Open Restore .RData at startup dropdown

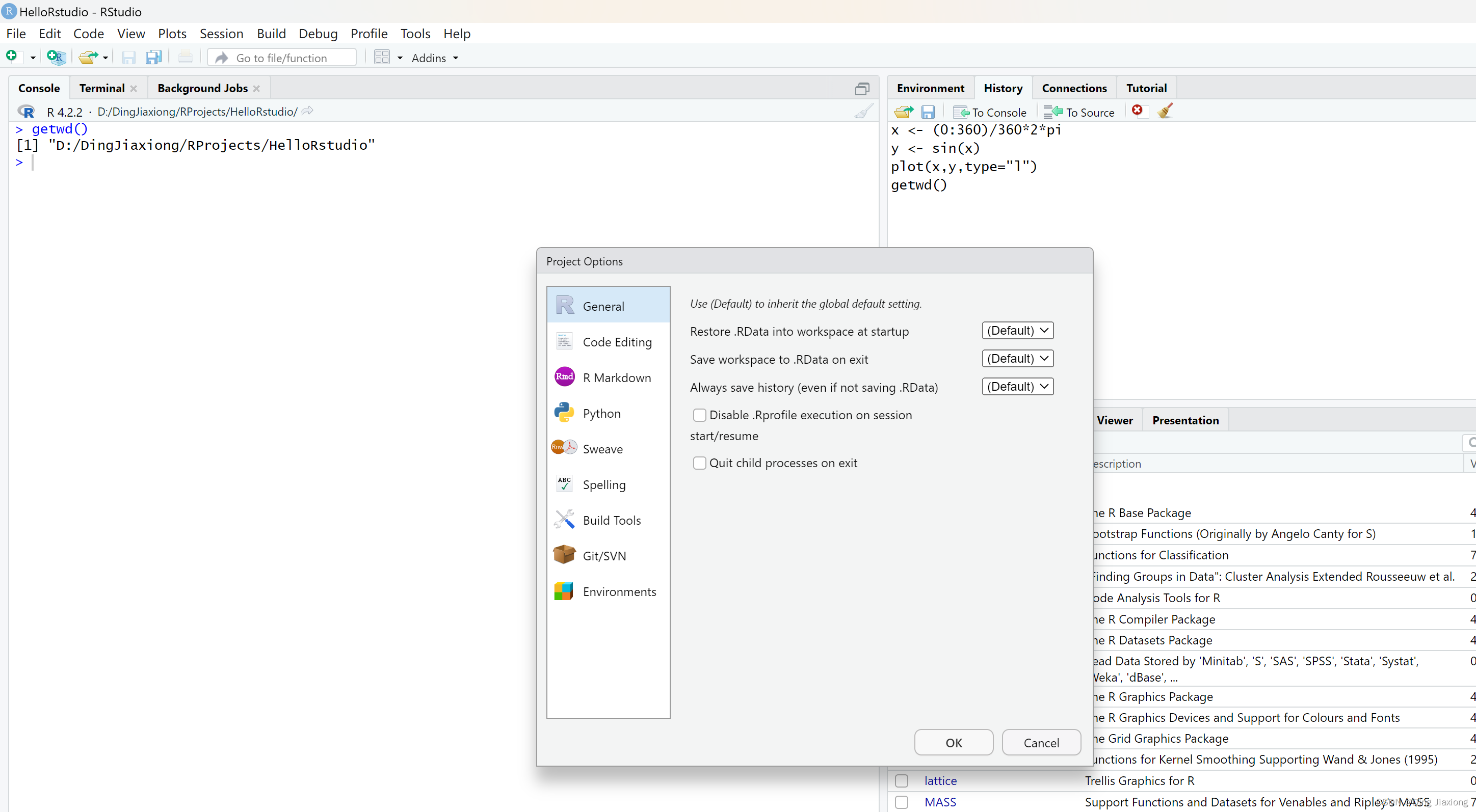coord(1017,331)
